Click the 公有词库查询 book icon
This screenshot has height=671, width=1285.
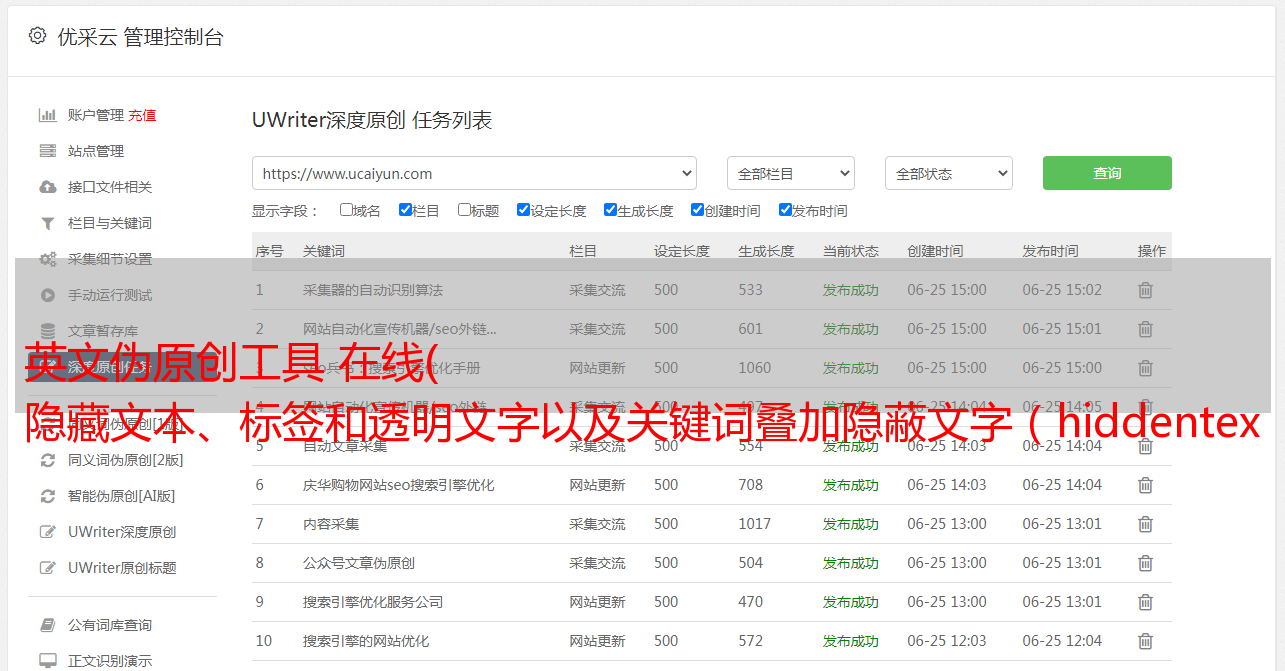(47, 625)
